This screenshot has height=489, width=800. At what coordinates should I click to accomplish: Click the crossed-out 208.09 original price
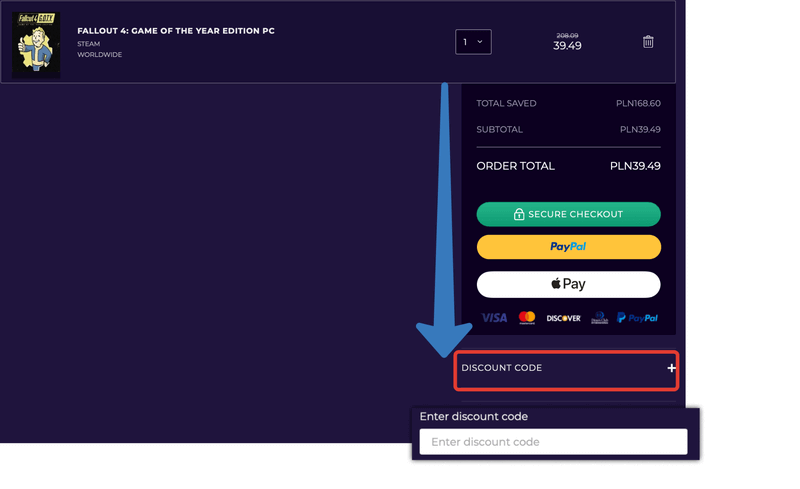point(567,36)
